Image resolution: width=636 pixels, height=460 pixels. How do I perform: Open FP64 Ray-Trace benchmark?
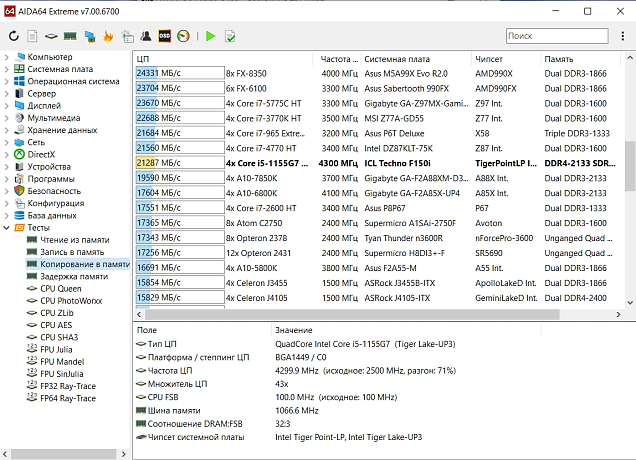coord(68,398)
